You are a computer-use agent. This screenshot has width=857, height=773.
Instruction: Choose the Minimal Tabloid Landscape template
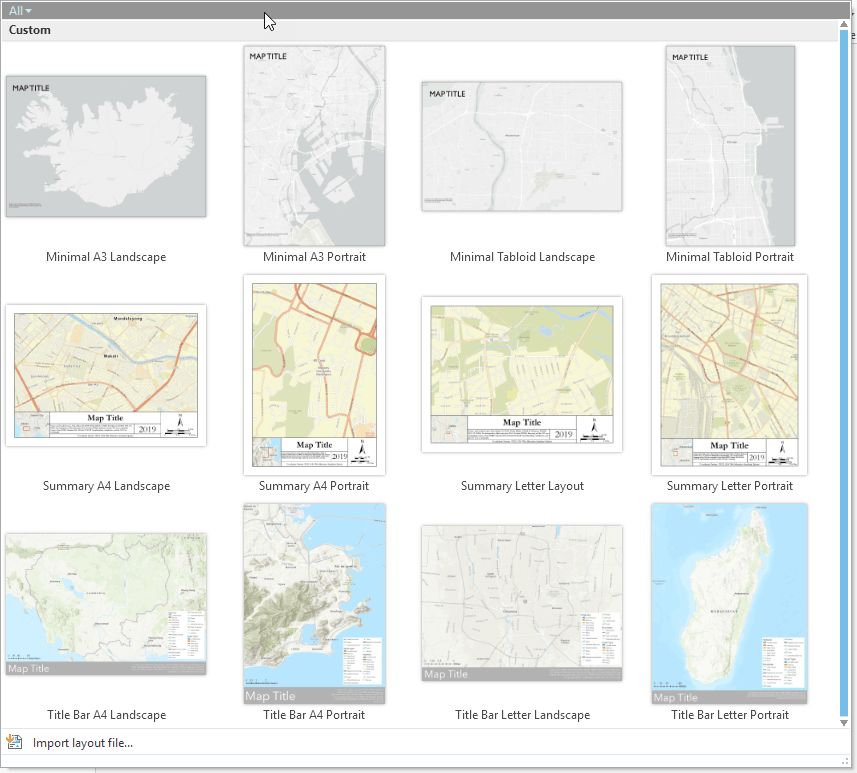[x=521, y=146]
